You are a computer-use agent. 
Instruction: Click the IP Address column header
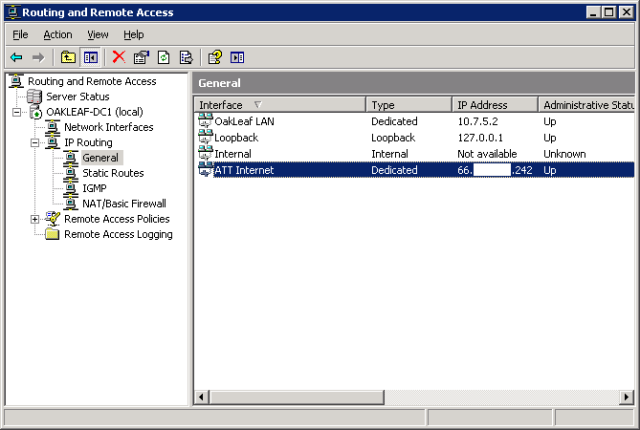(494, 104)
